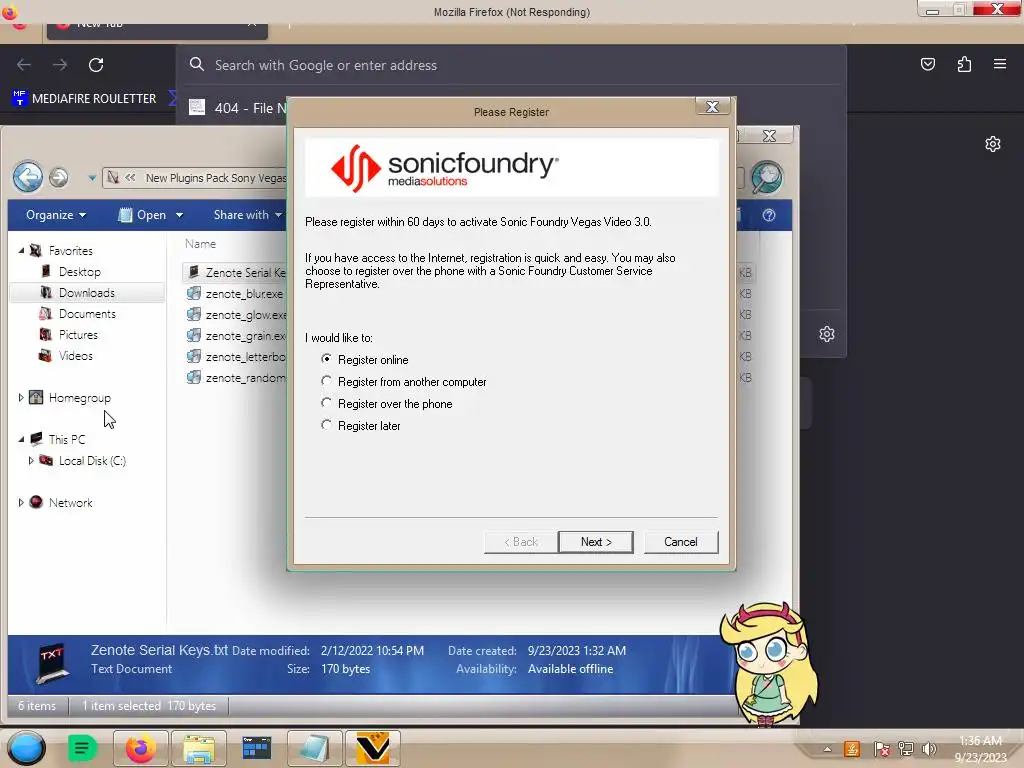This screenshot has width=1024, height=768.
Task: Select the Register online option
Action: pyautogui.click(x=365, y=360)
